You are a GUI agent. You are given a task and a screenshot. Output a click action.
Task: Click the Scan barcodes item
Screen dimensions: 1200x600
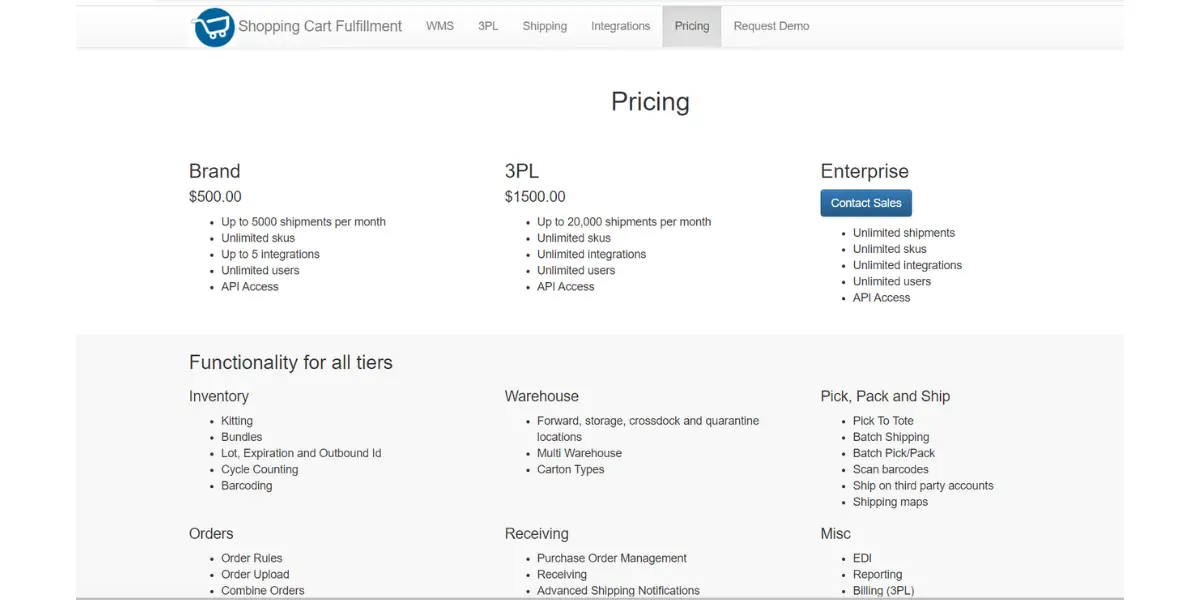coord(891,469)
